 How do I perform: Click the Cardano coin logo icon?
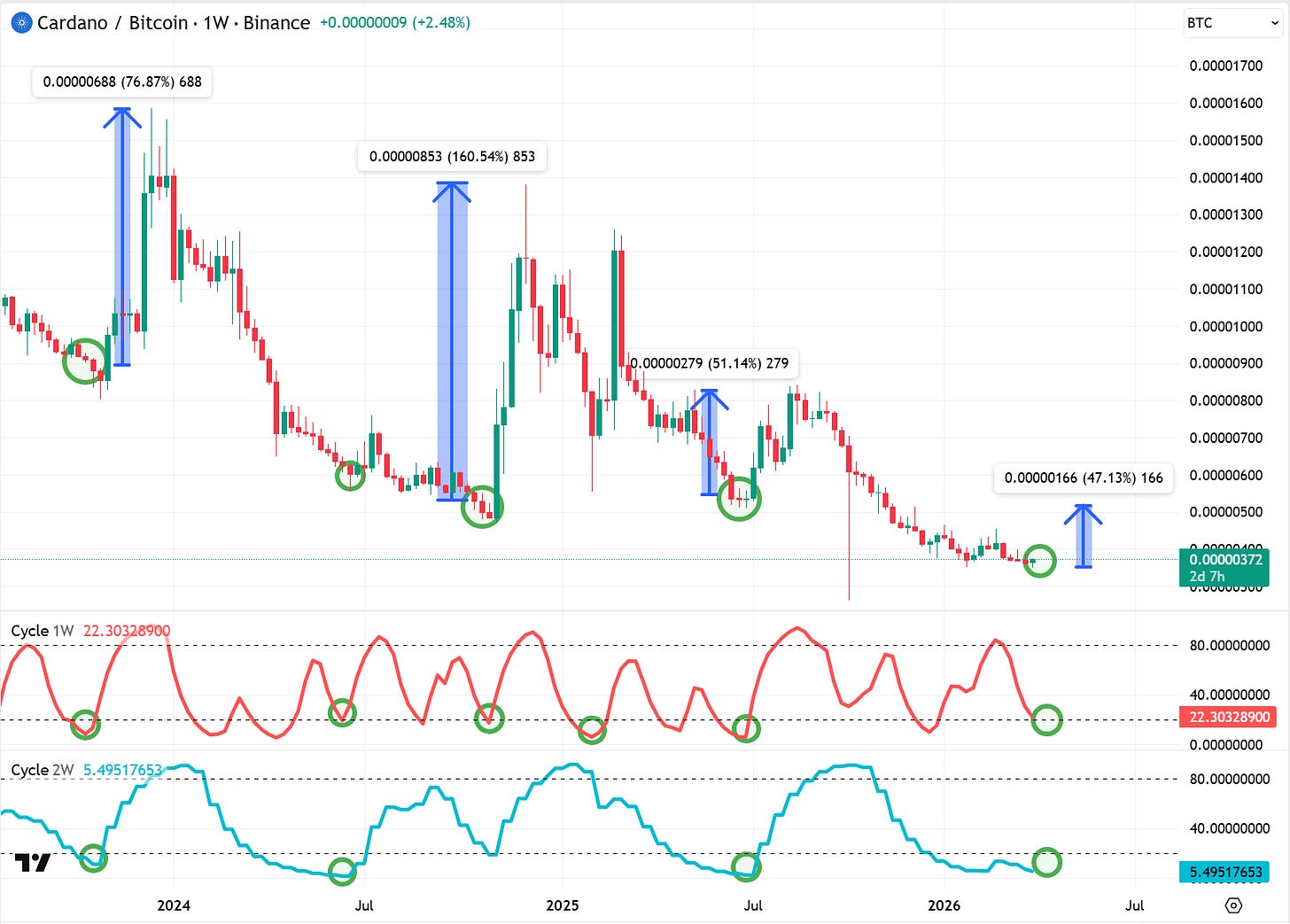[21, 22]
